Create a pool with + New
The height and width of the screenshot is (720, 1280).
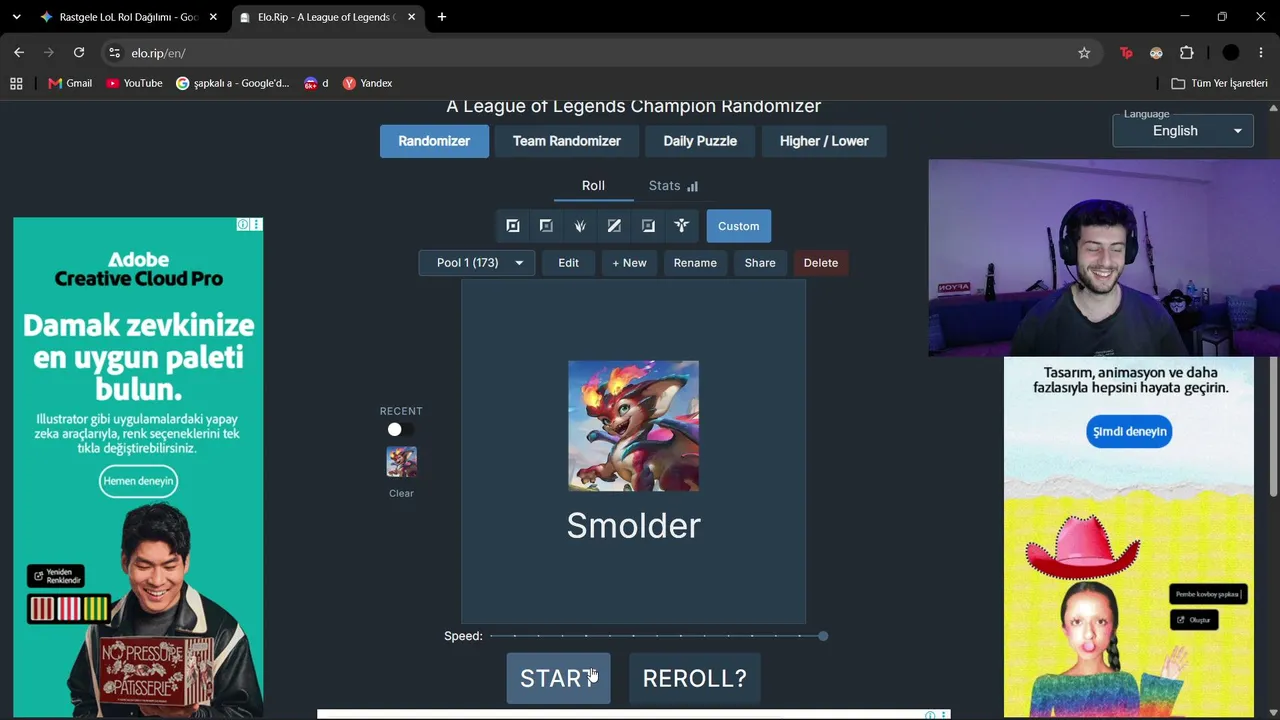click(629, 263)
